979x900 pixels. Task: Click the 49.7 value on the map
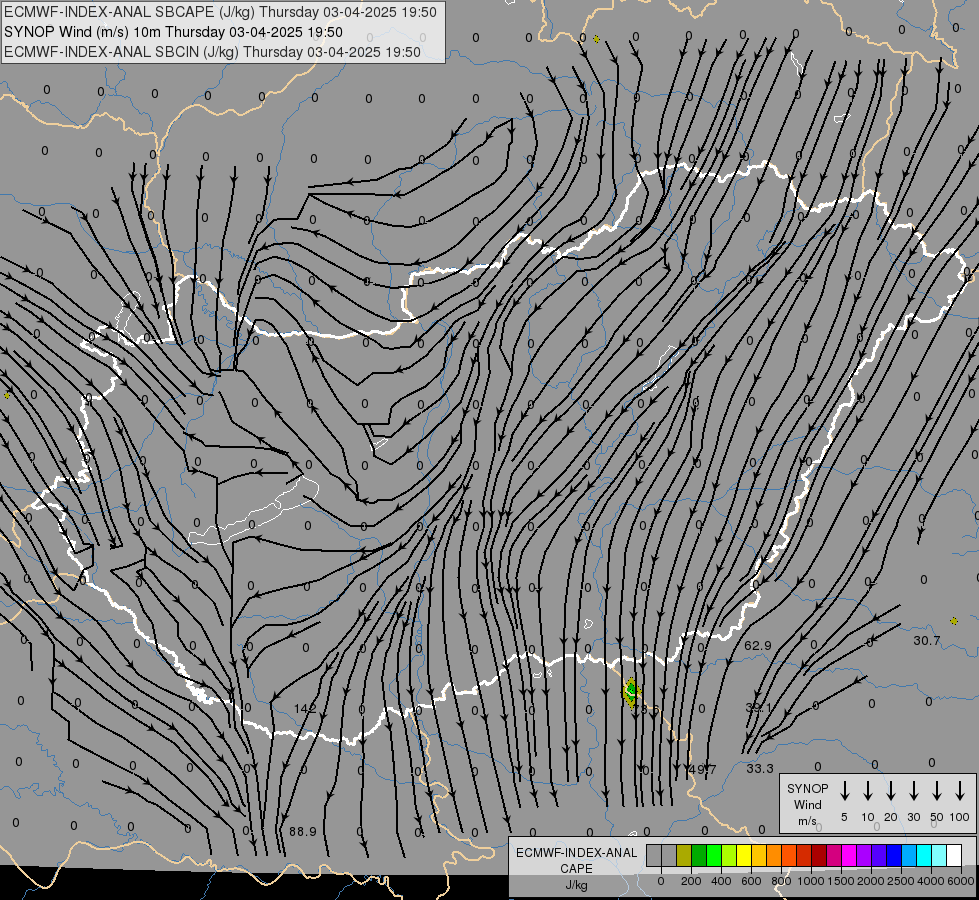pos(703,769)
